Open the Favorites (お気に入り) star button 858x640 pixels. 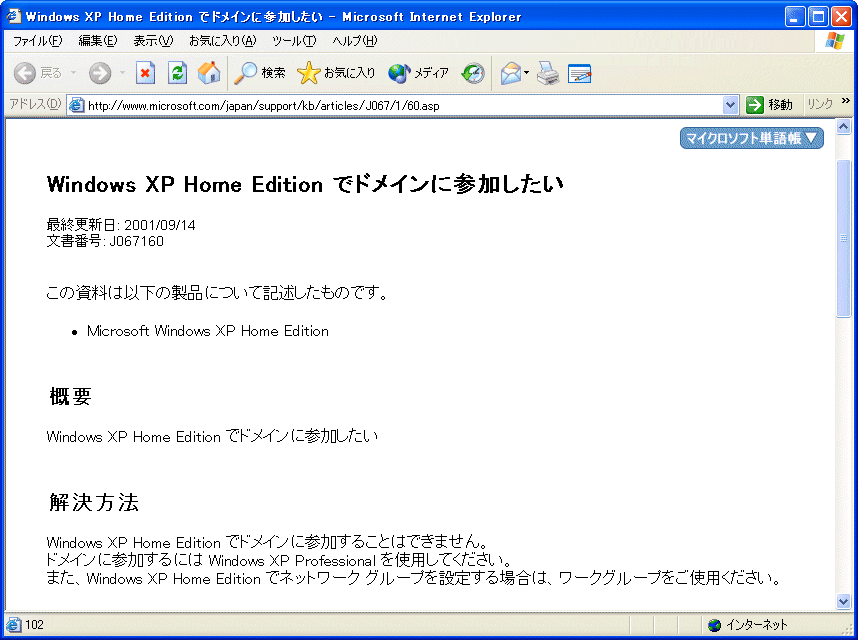[336, 73]
